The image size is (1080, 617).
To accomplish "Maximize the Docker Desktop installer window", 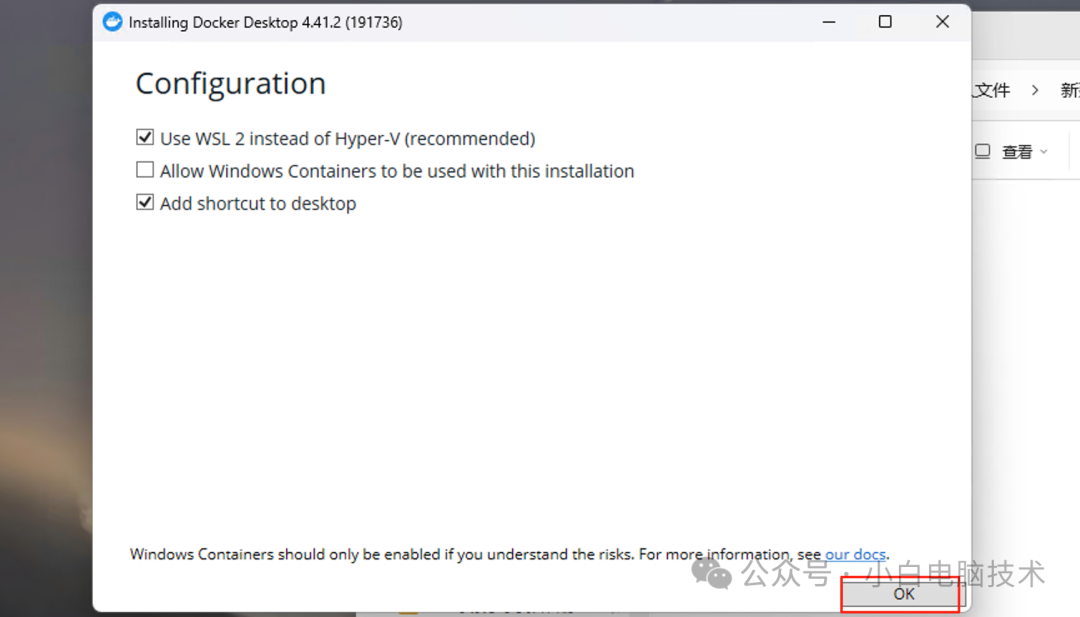I will pyautogui.click(x=885, y=22).
